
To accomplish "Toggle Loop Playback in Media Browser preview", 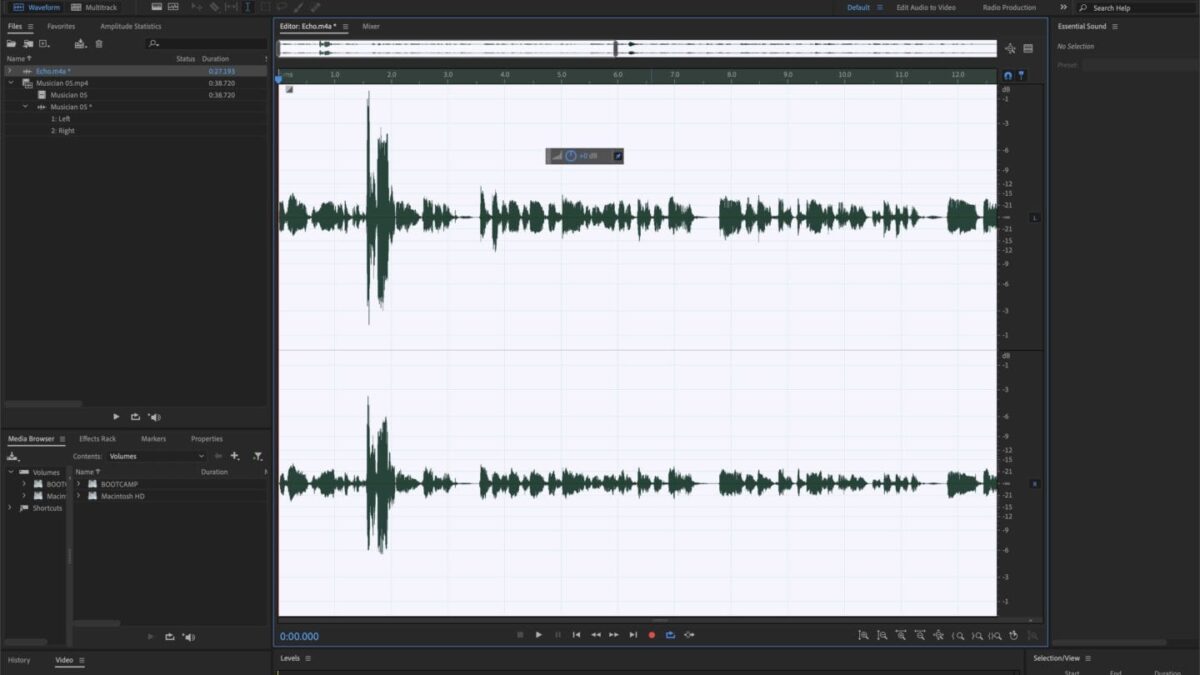I will pos(170,637).
